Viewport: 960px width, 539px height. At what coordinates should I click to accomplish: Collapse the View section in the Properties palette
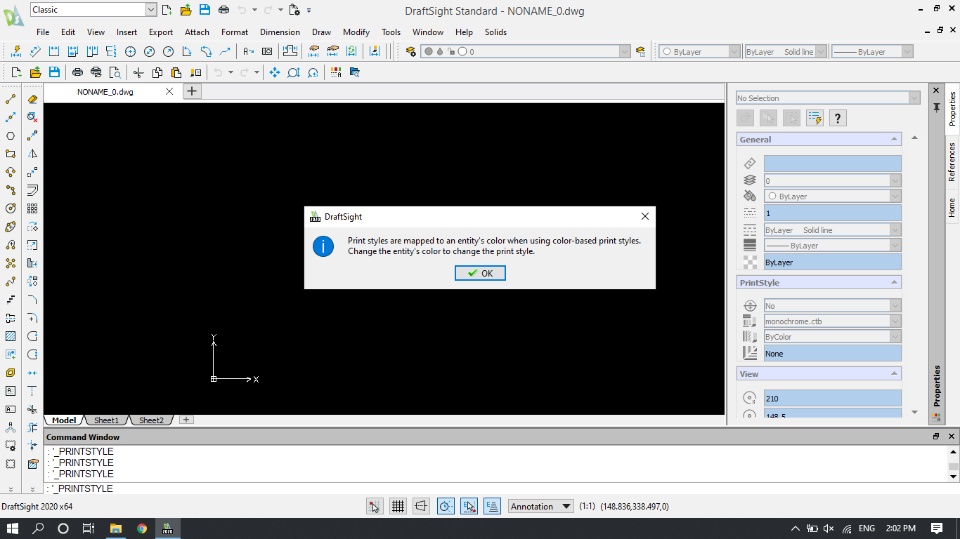pos(894,374)
